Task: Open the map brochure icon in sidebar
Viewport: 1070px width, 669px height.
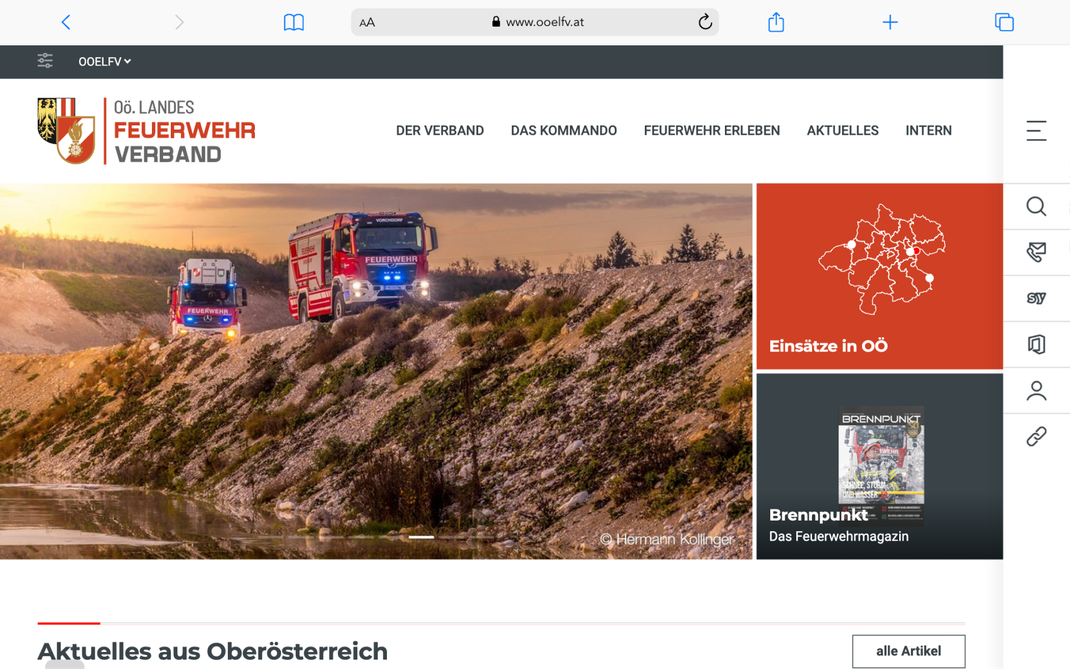Action: tap(1036, 344)
